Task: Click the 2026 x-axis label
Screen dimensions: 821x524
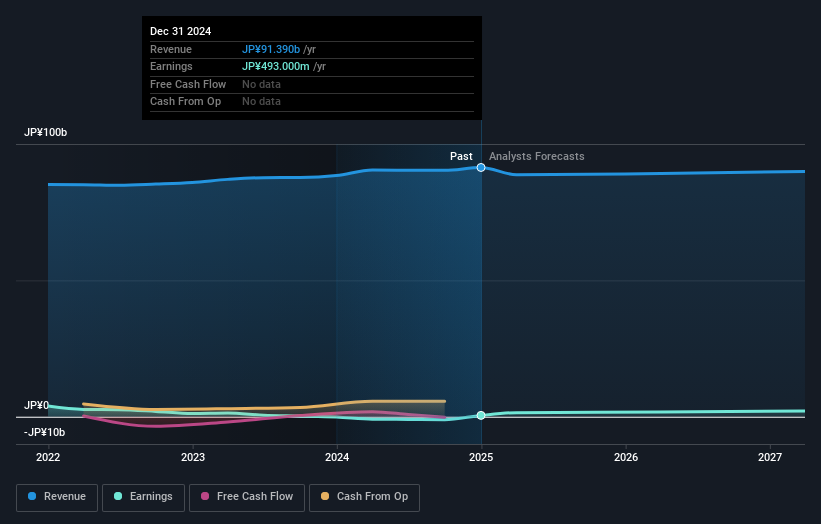Action: [626, 457]
